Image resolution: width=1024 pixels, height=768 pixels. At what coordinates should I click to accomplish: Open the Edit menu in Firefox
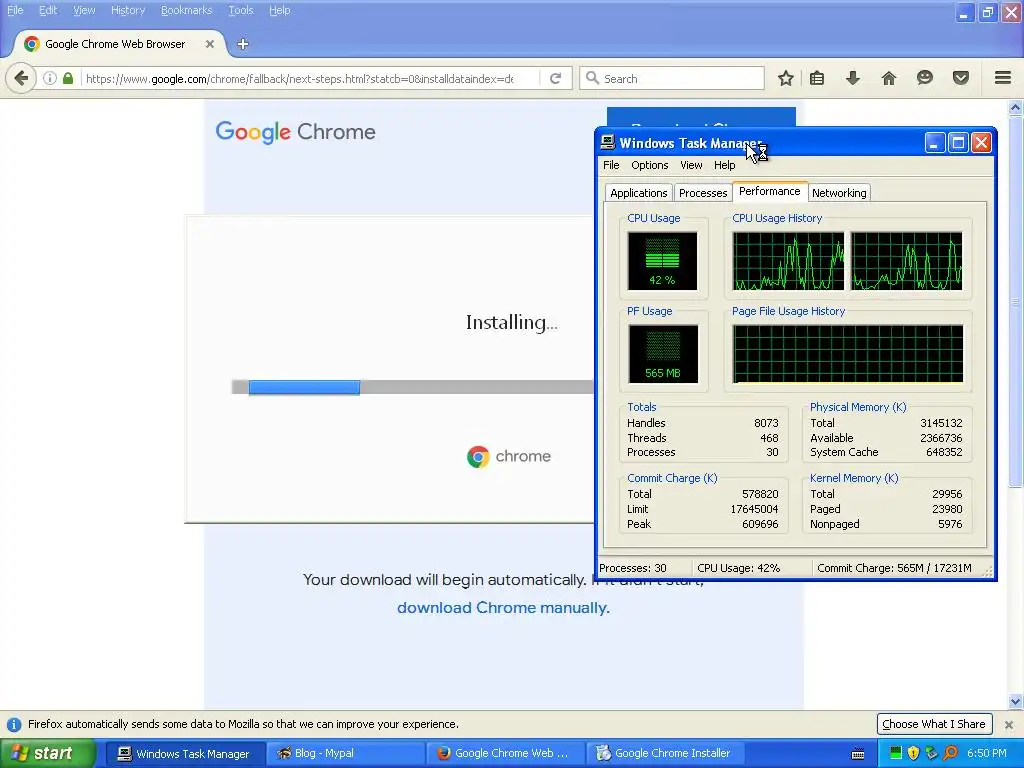click(x=48, y=10)
